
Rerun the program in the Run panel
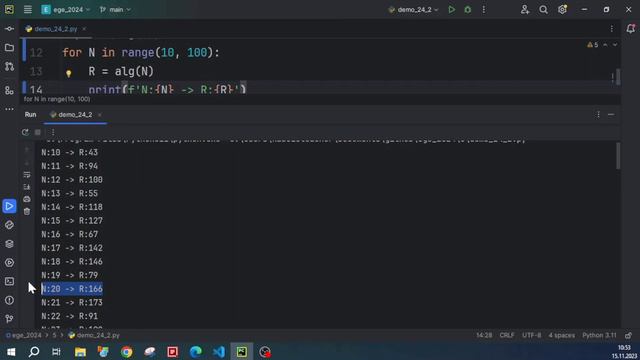[25, 132]
